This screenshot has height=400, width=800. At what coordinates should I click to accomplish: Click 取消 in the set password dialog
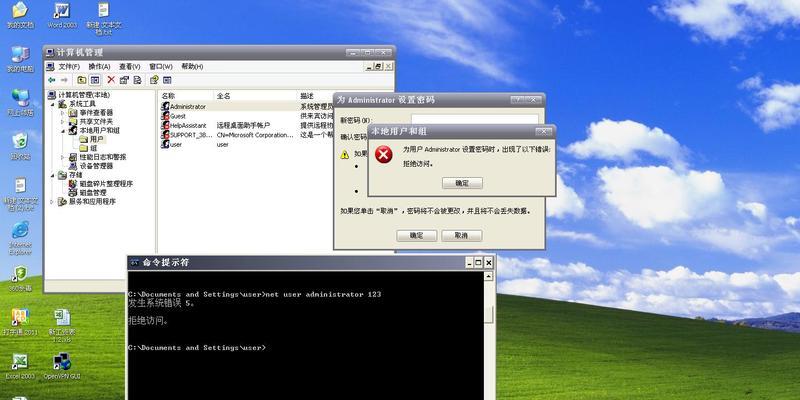click(x=461, y=235)
